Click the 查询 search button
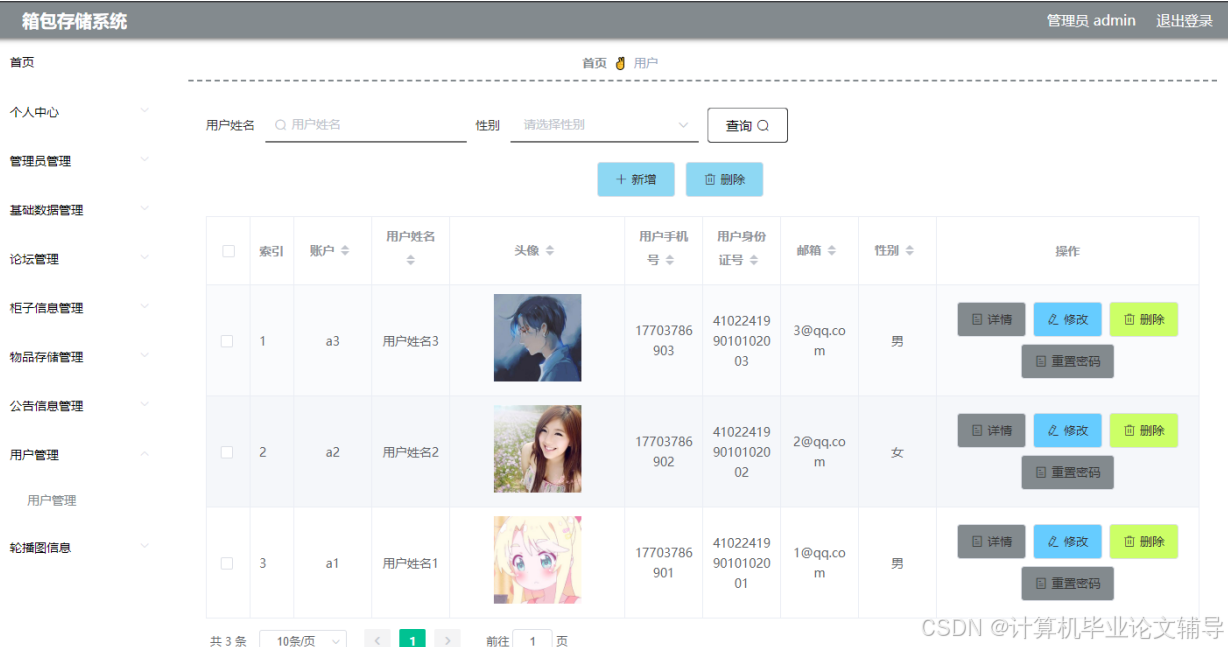 (748, 125)
